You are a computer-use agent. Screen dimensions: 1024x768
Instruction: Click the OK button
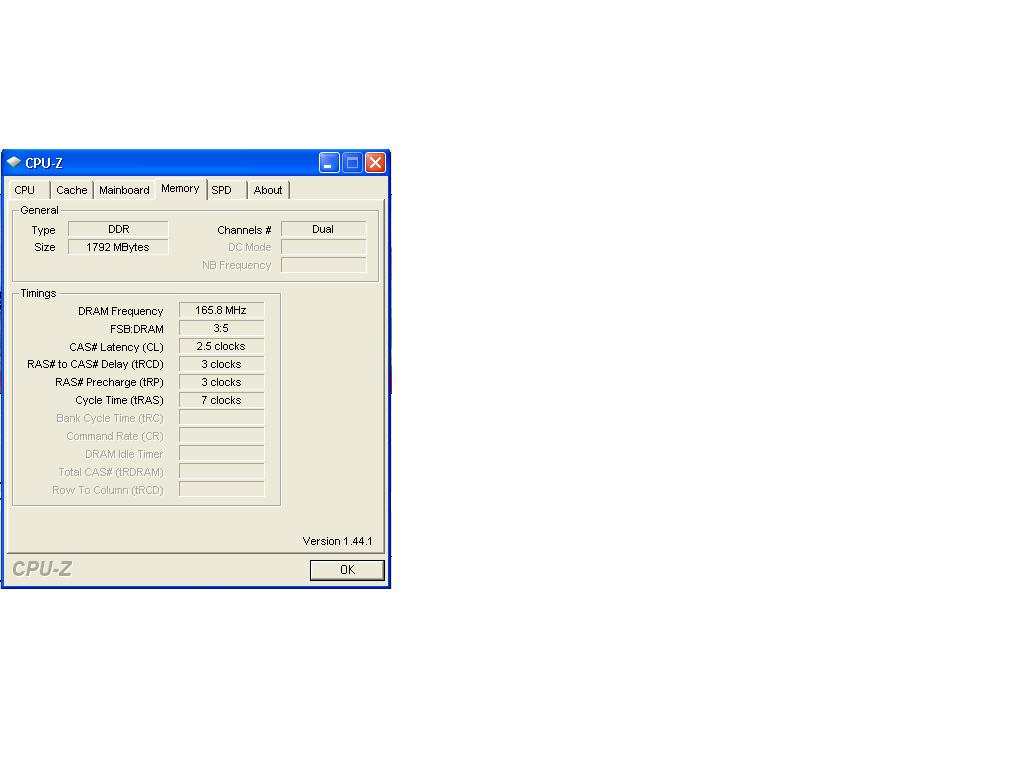(x=347, y=570)
